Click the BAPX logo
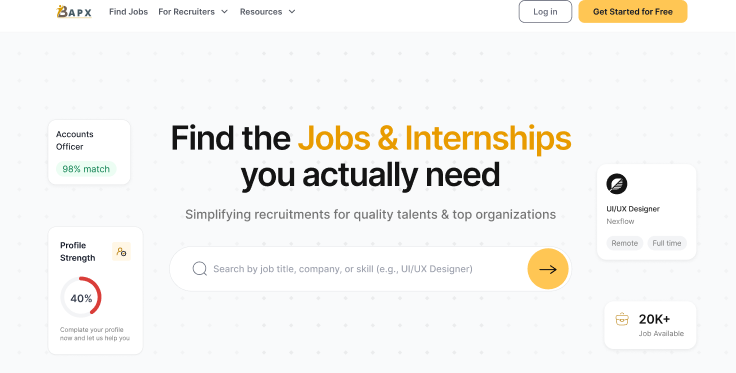 [74, 12]
